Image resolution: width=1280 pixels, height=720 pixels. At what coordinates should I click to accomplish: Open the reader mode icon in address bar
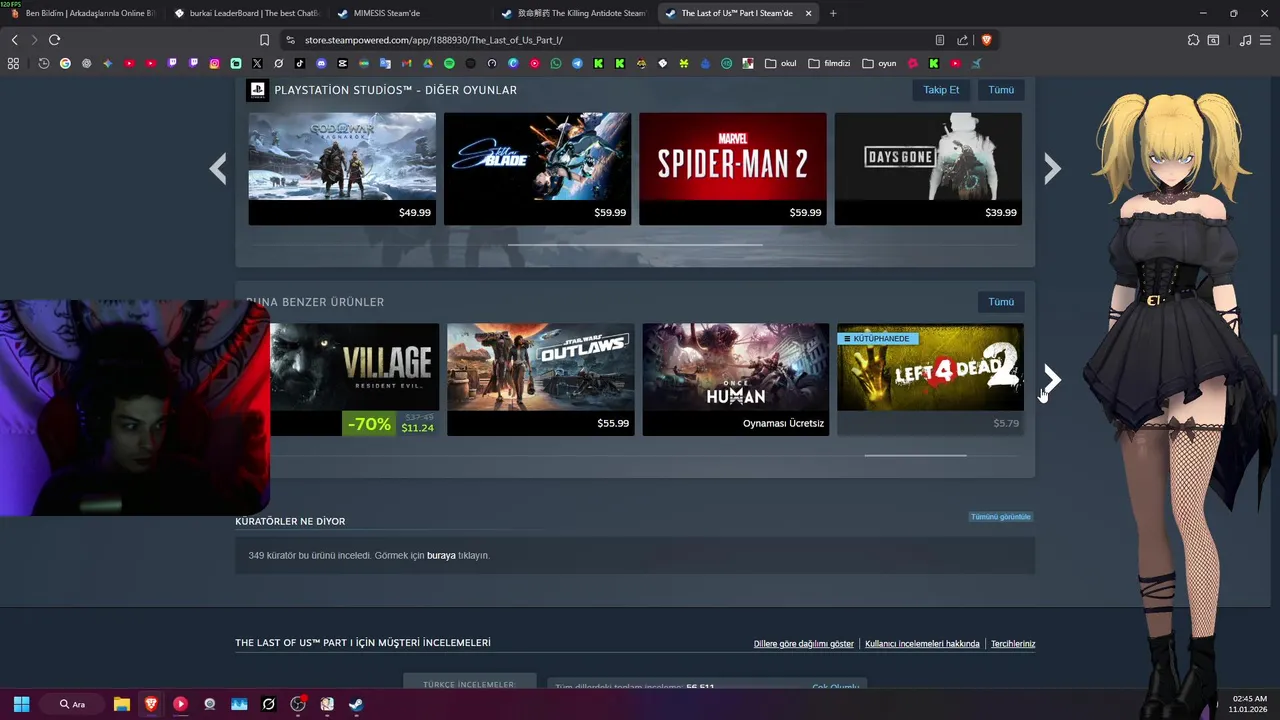click(x=940, y=40)
